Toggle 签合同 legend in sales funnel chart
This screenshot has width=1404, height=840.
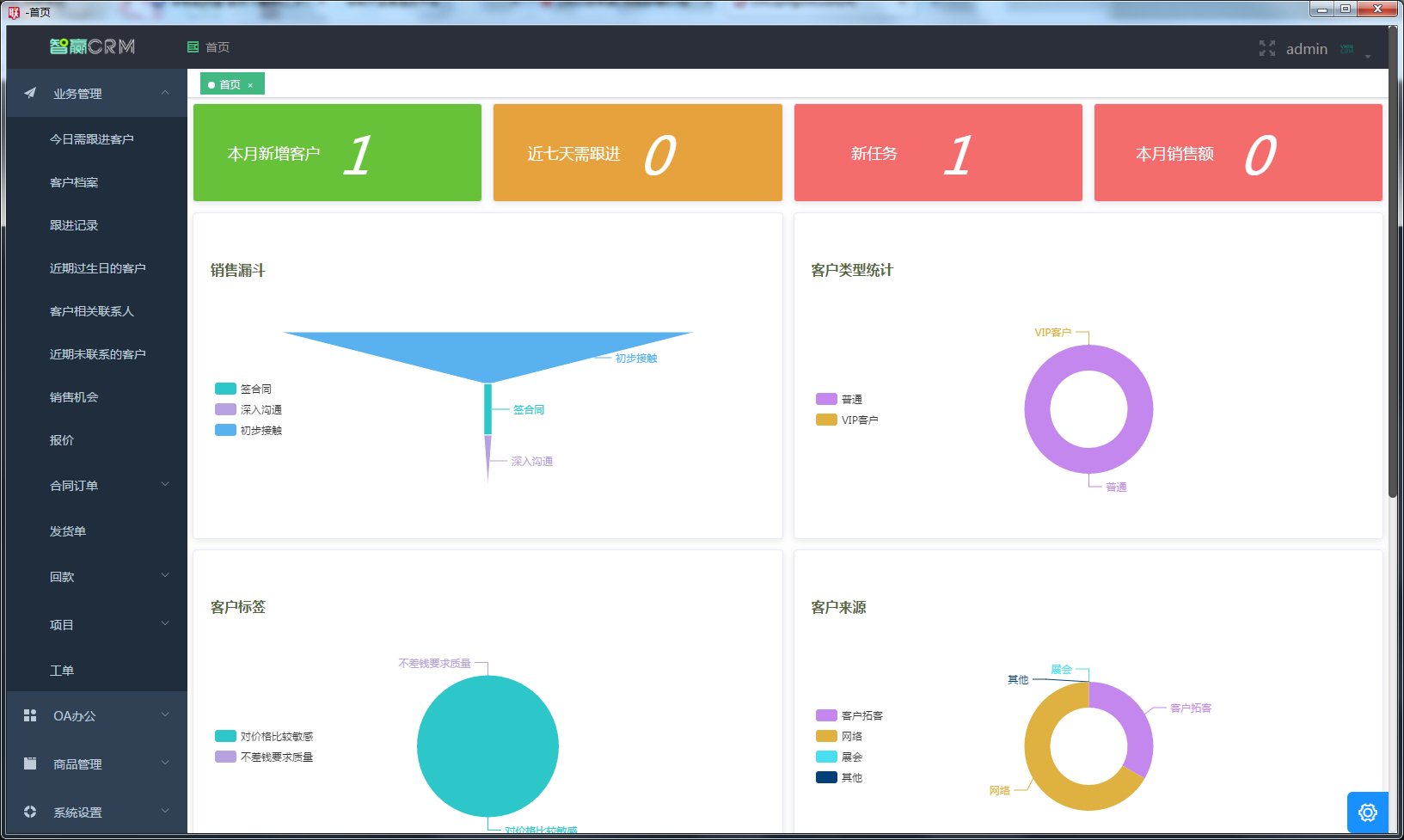coord(244,389)
